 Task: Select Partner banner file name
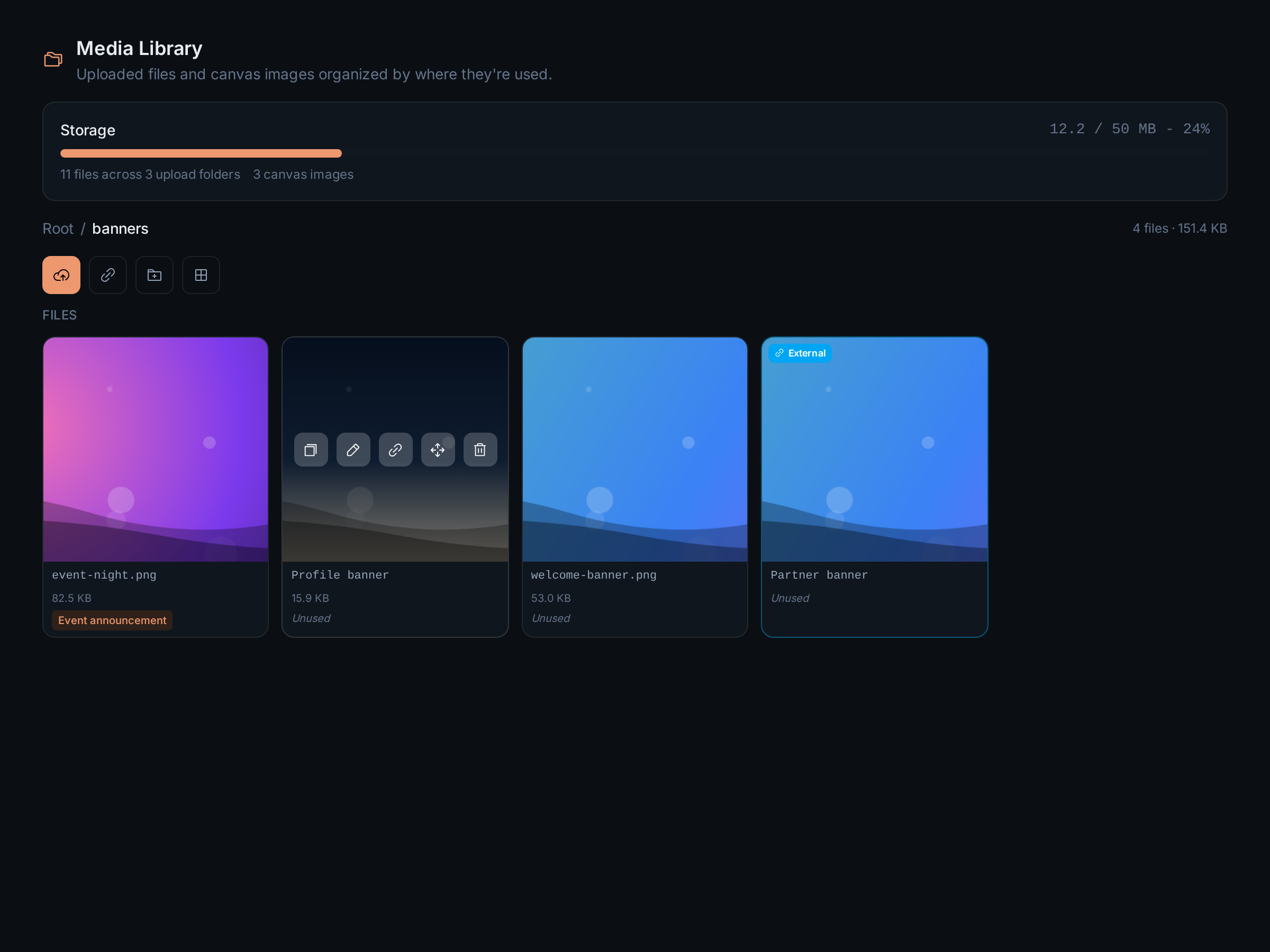(819, 575)
